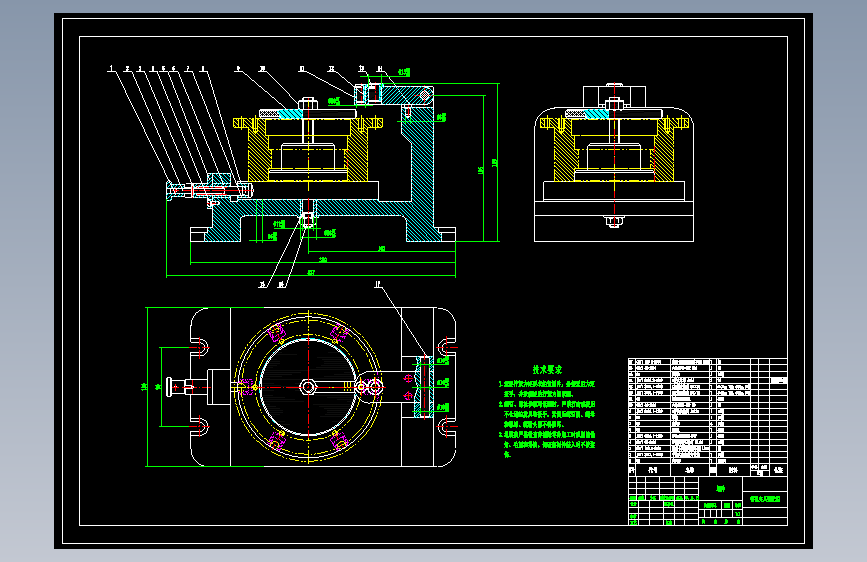Click the upper-left magenta clamp in the top view

pos(276,334)
